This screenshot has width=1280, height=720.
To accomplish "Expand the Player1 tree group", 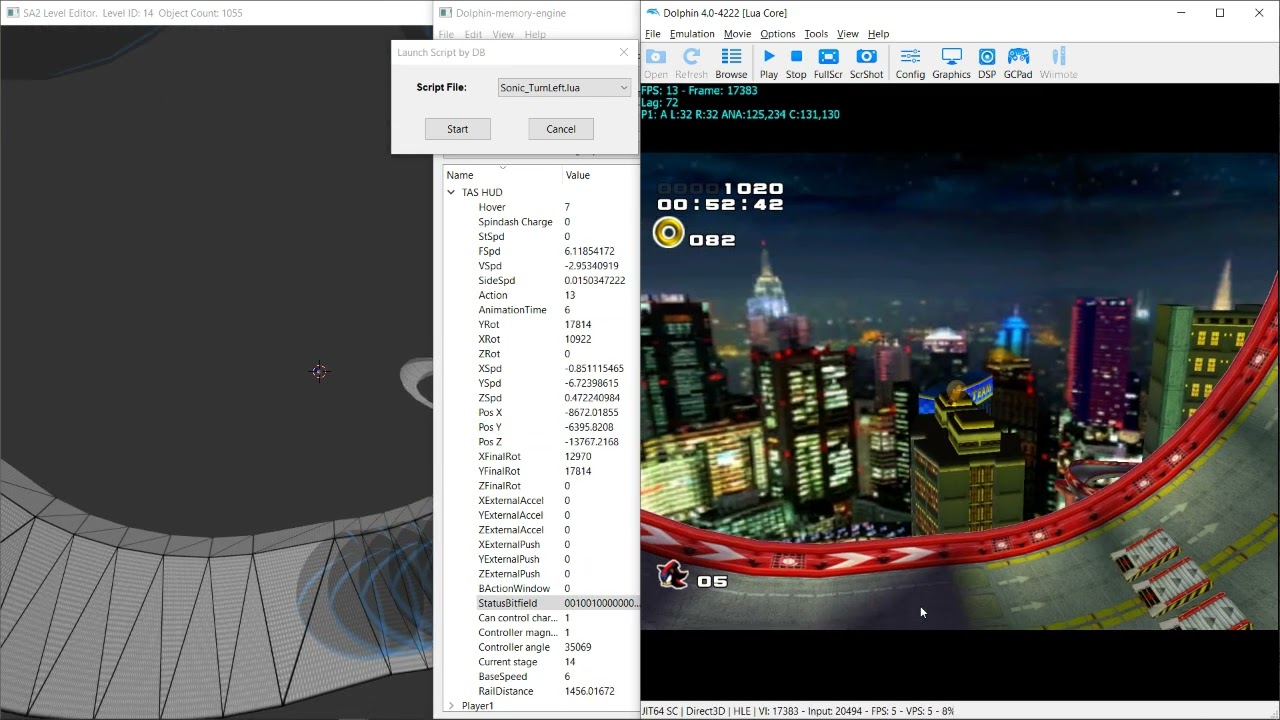I will [x=451, y=706].
